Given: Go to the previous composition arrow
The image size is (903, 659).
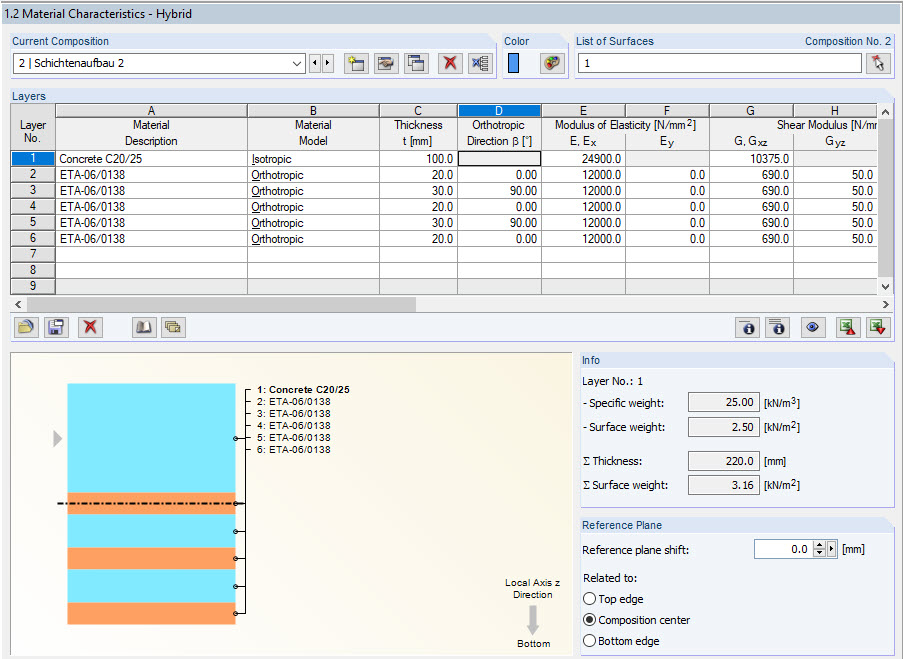Looking at the screenshot, I should 314,63.
